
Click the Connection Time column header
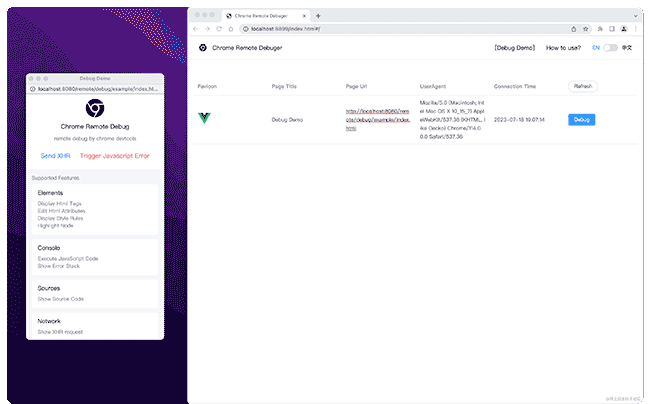point(515,86)
